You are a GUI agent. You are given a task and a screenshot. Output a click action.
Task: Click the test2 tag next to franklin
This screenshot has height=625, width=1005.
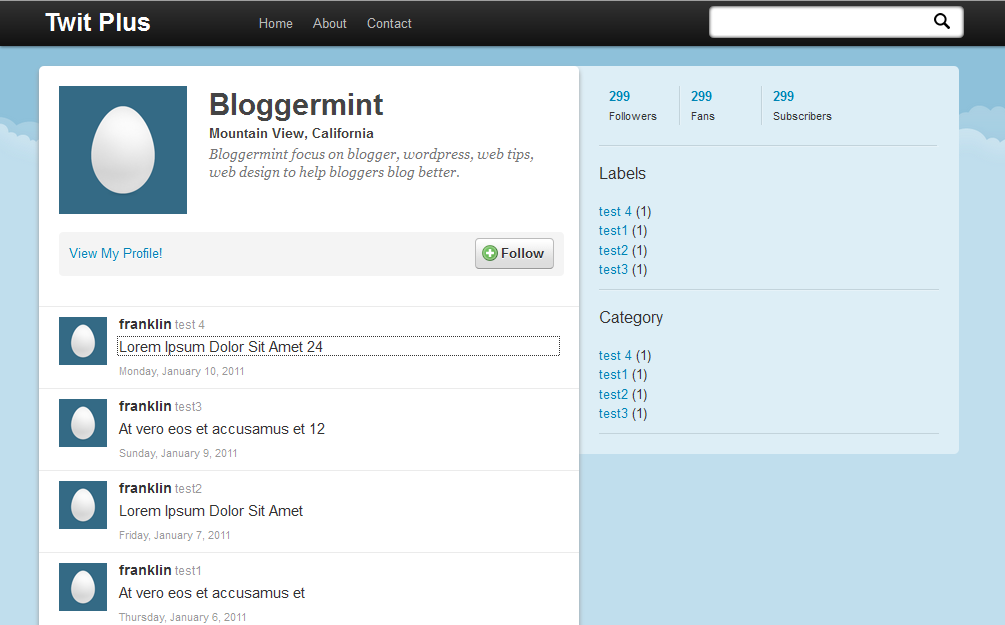click(x=188, y=489)
